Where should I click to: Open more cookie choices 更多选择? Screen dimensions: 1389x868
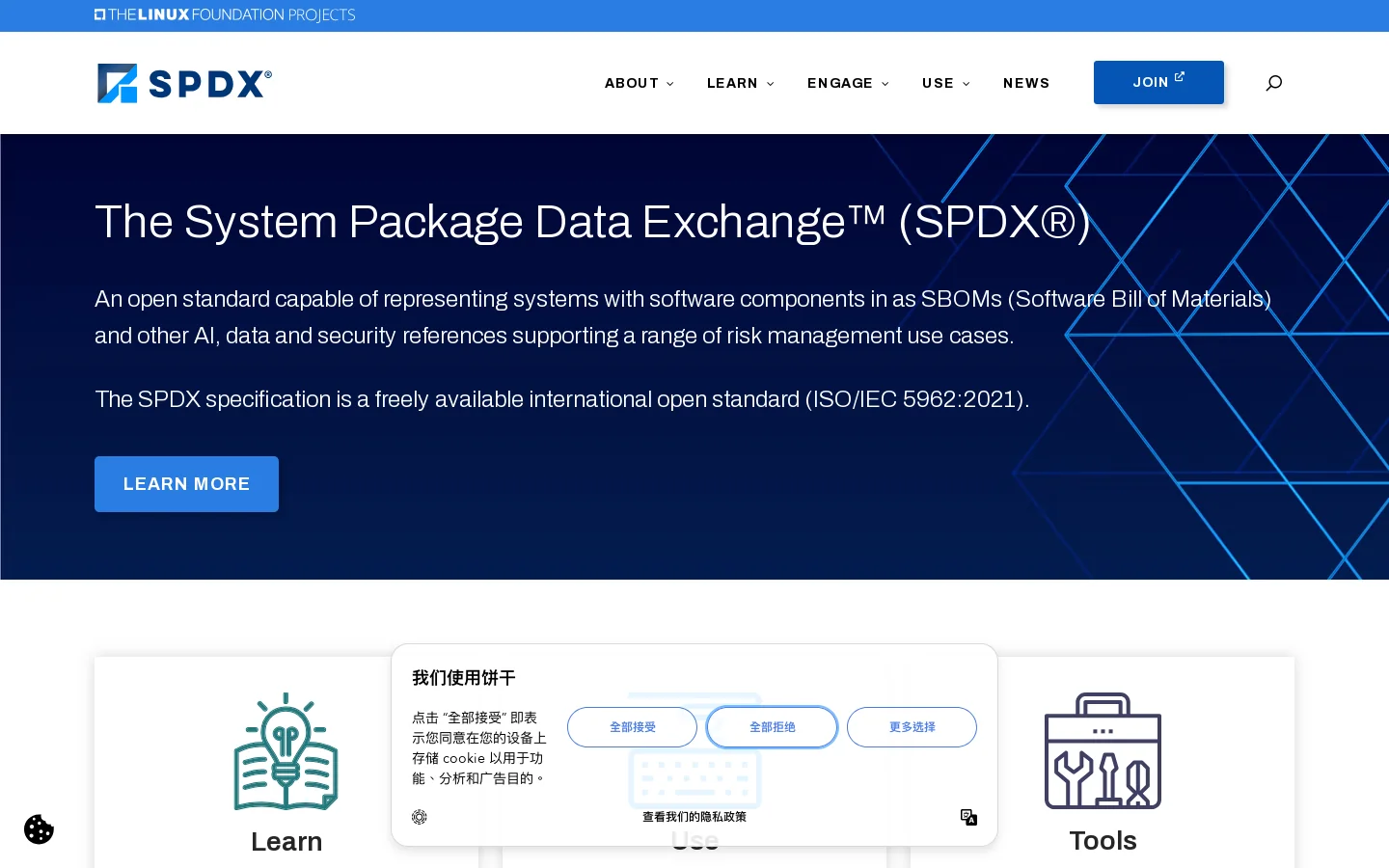tap(912, 727)
